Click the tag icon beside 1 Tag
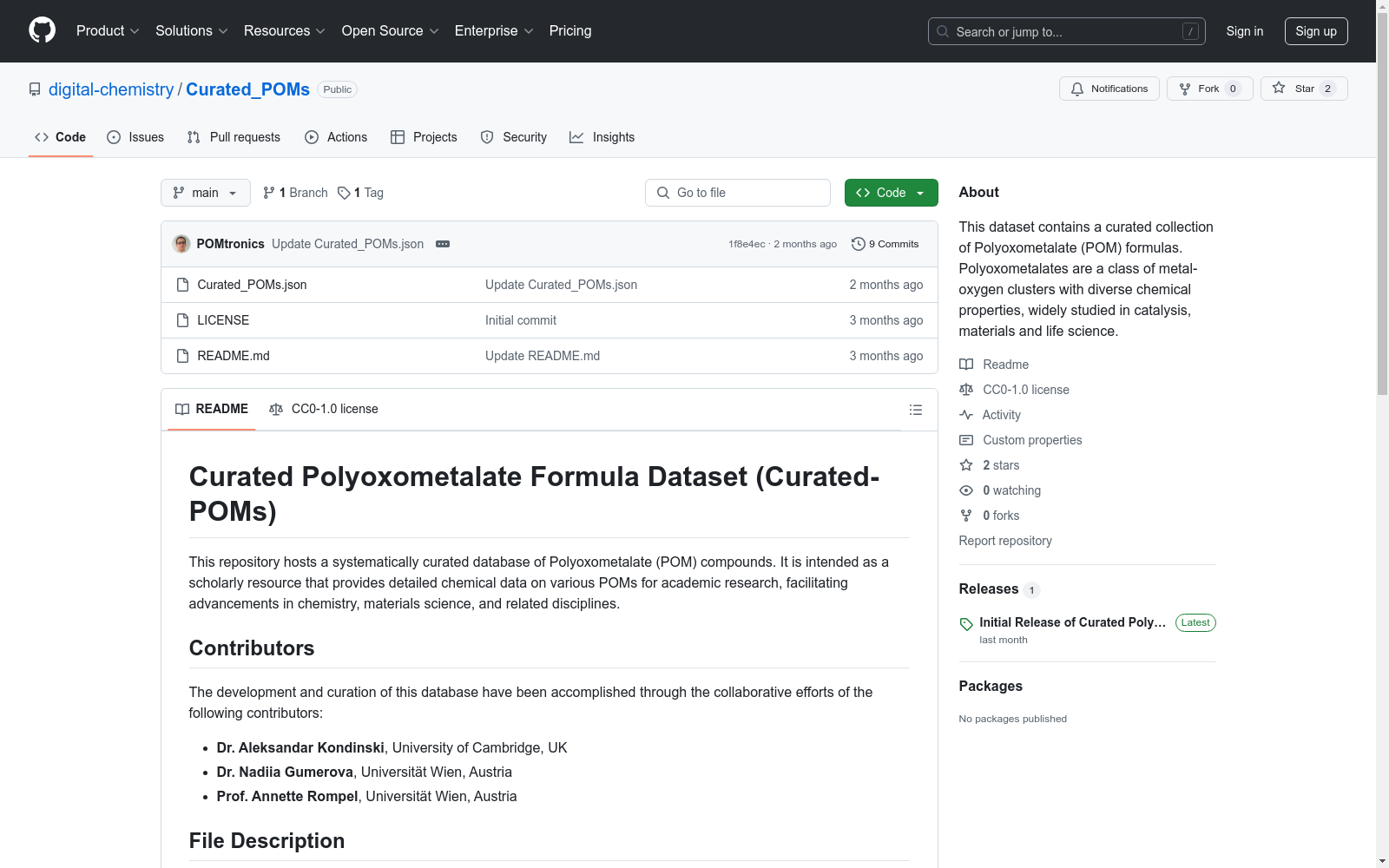Screen dimensions: 1389x868 pyautogui.click(x=344, y=193)
